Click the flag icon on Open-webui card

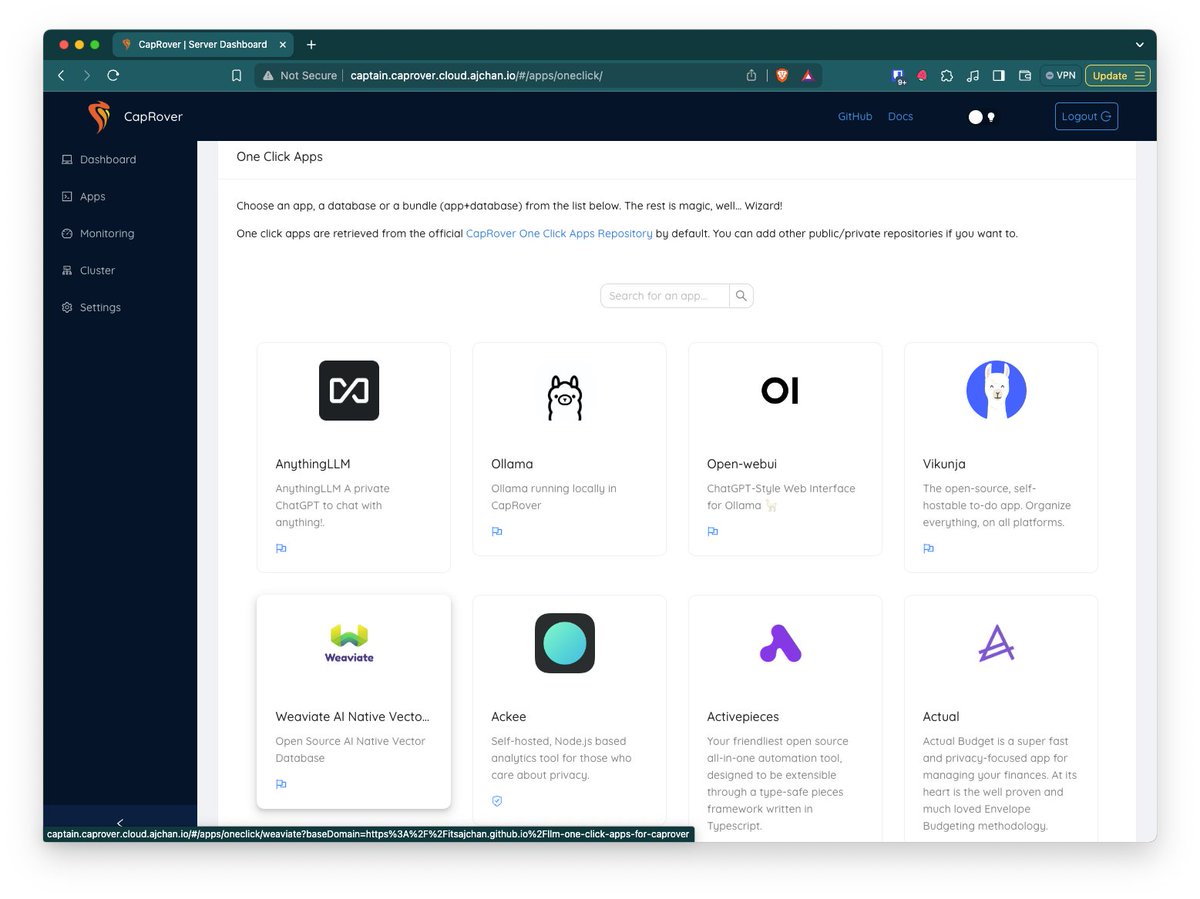point(713,531)
